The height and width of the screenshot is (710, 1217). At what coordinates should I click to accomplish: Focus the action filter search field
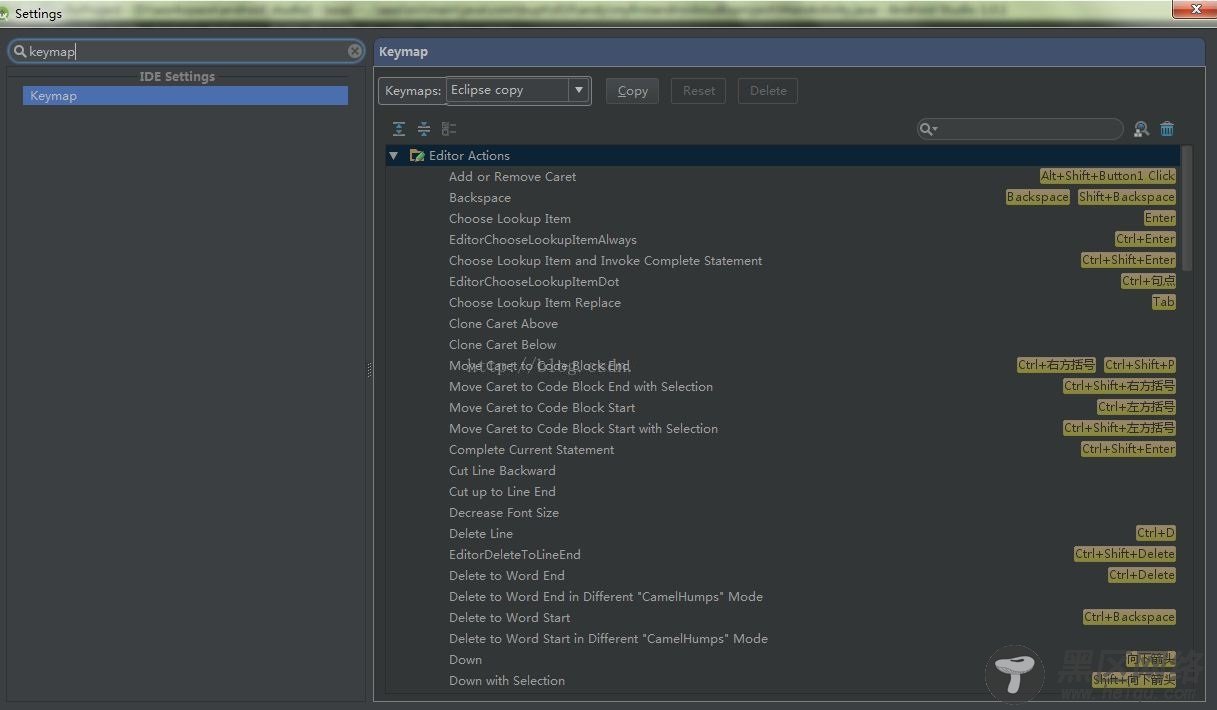click(1020, 129)
